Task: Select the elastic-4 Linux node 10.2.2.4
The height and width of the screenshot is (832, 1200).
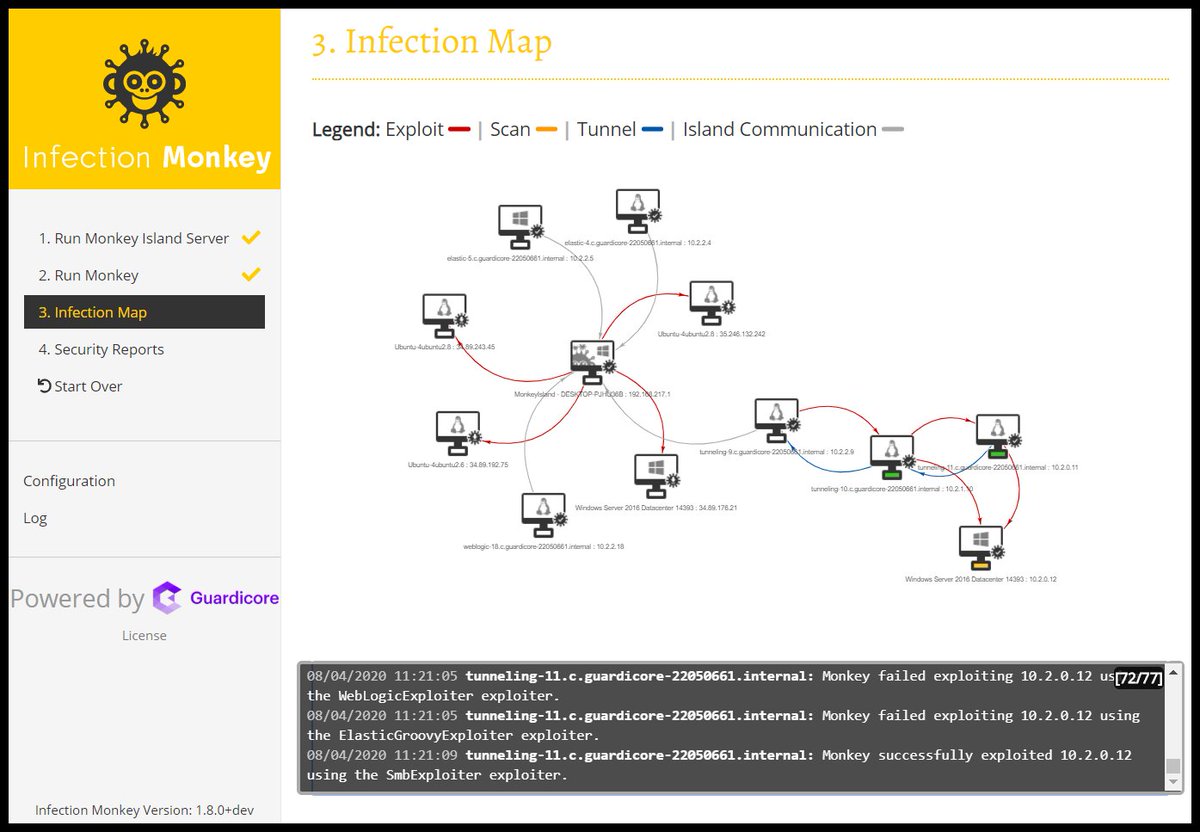Action: [x=638, y=213]
